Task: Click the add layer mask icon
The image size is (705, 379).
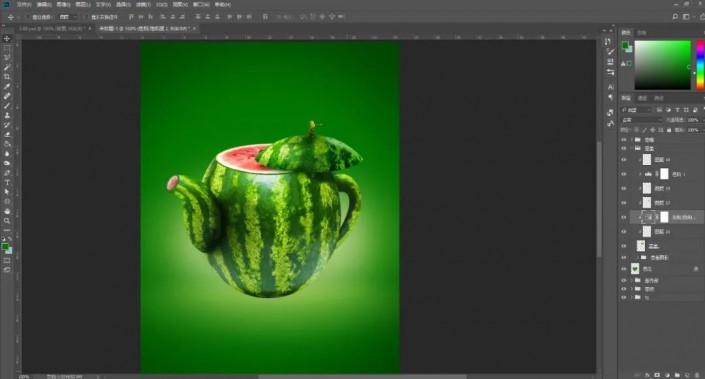Action: pos(657,375)
